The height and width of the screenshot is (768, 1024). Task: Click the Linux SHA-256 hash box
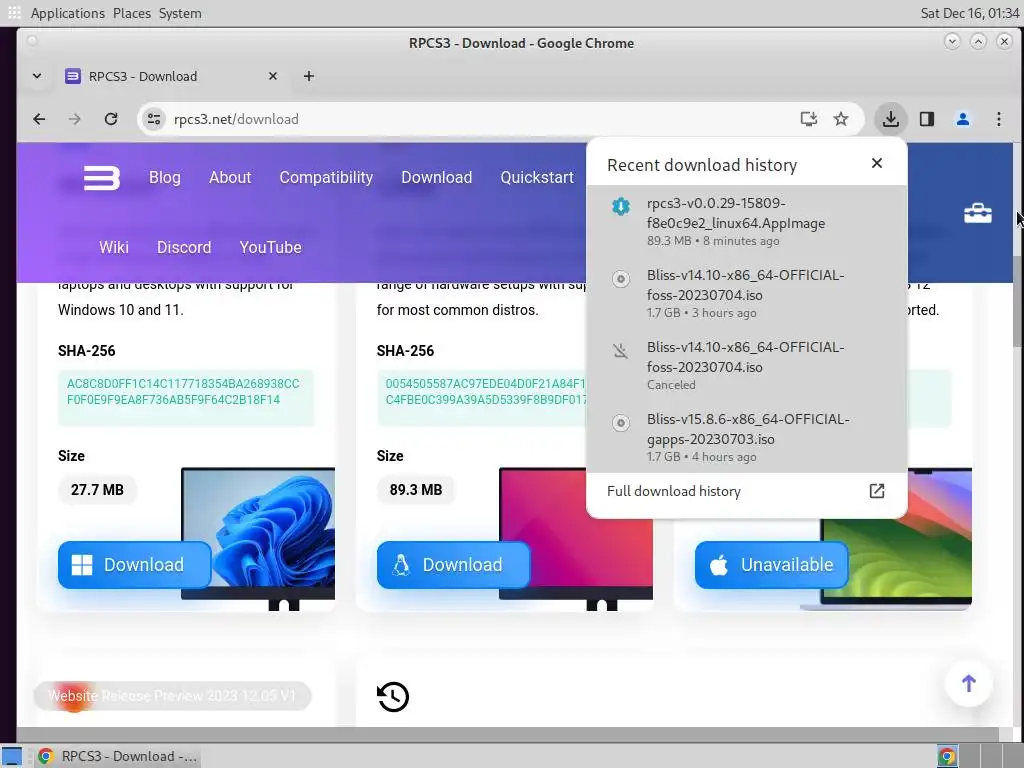pyautogui.click(x=482, y=398)
